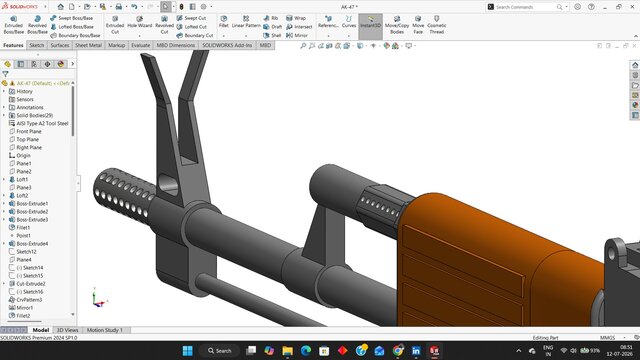Open the Motion Study 1 tab
The width and height of the screenshot is (640, 360).
pyautogui.click(x=104, y=330)
